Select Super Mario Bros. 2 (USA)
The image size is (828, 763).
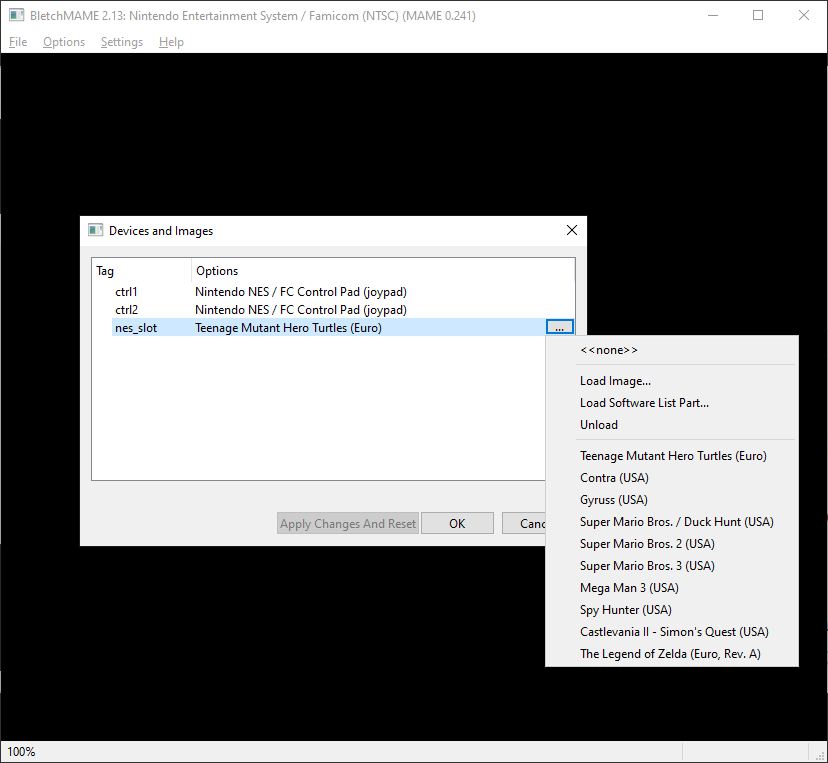pyautogui.click(x=672, y=544)
